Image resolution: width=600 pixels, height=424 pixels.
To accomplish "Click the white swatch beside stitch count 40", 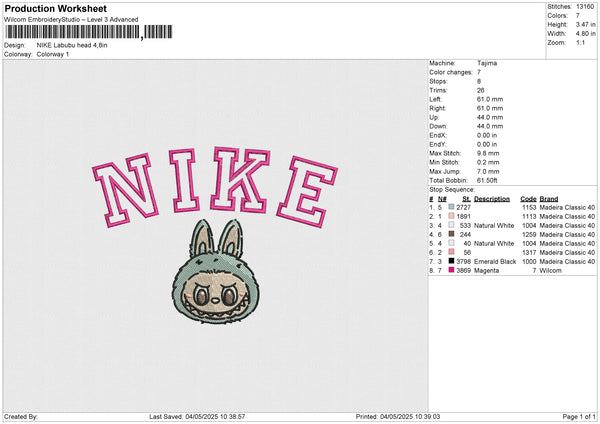I will (451, 243).
